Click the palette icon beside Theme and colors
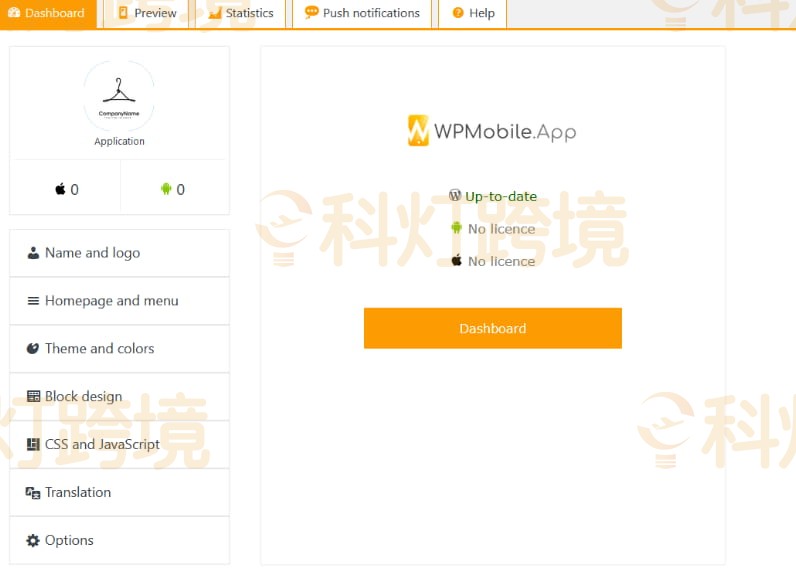Screen dimensions: 796x584 [33, 348]
